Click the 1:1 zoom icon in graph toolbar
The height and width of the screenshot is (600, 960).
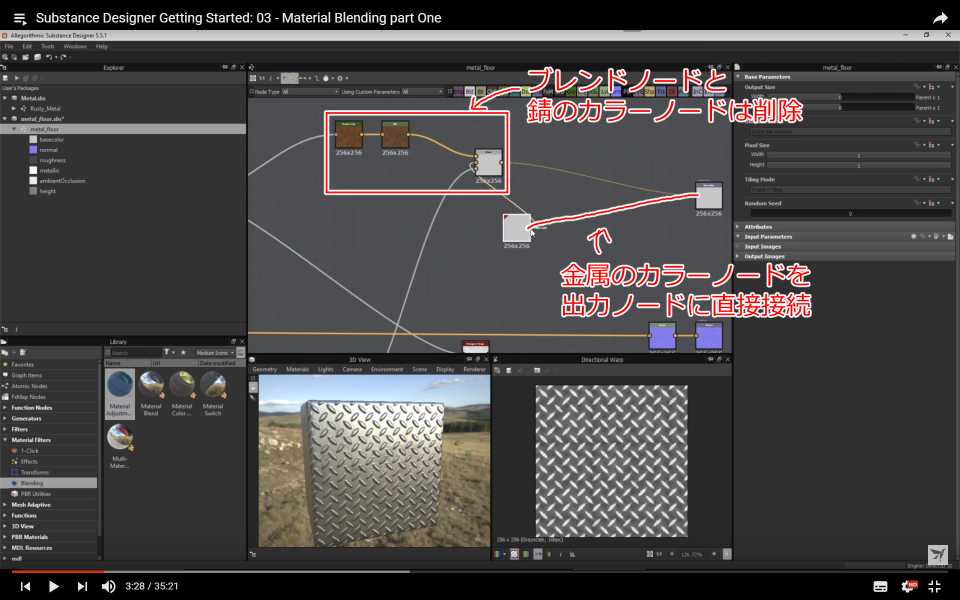[x=262, y=78]
